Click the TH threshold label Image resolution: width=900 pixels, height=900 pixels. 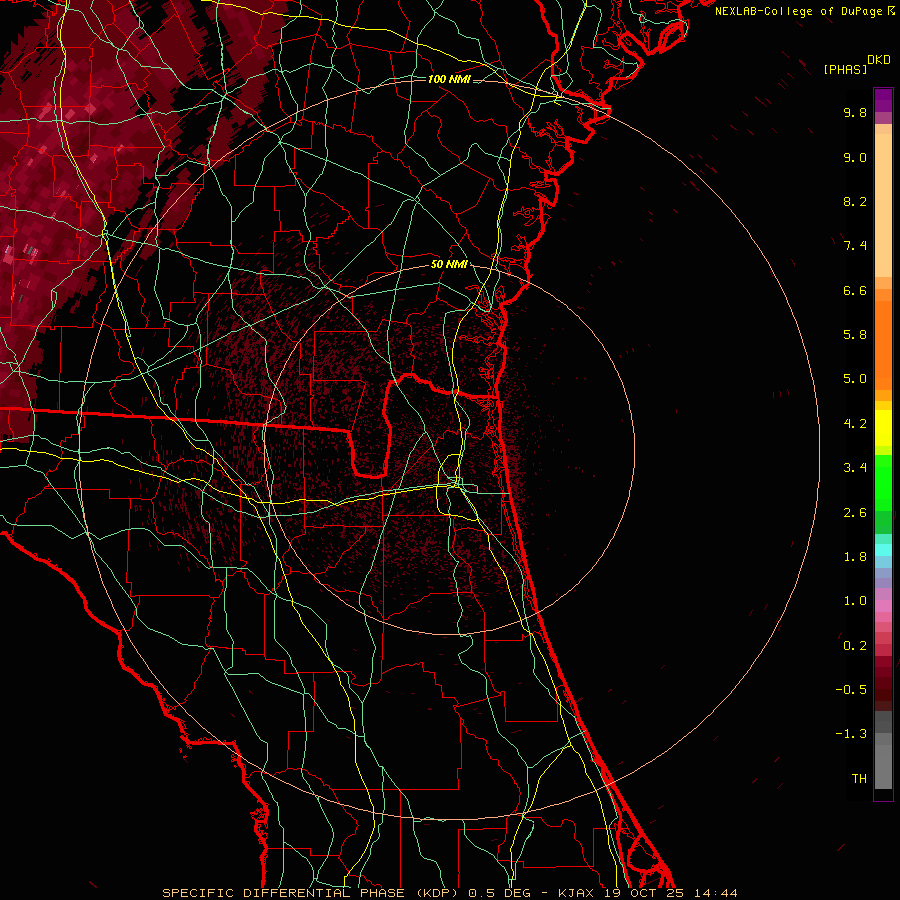pos(859,779)
